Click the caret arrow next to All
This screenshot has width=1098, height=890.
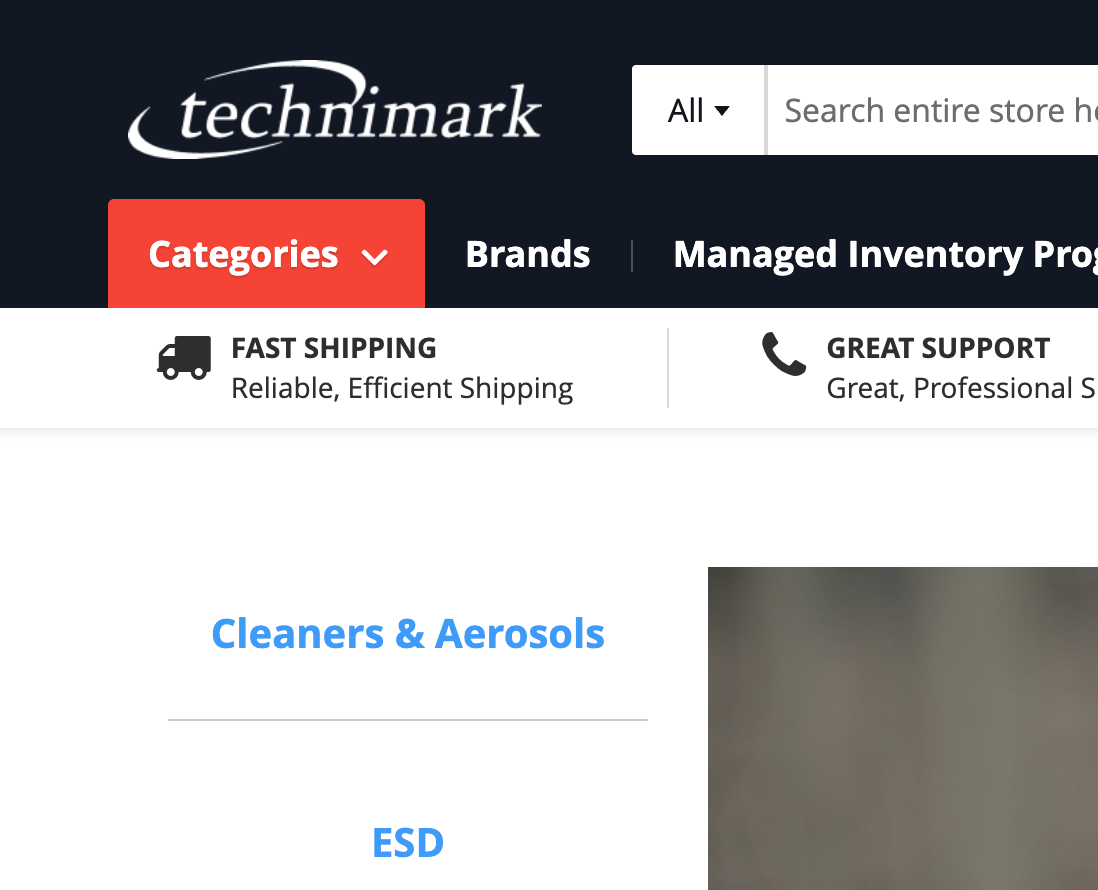722,111
